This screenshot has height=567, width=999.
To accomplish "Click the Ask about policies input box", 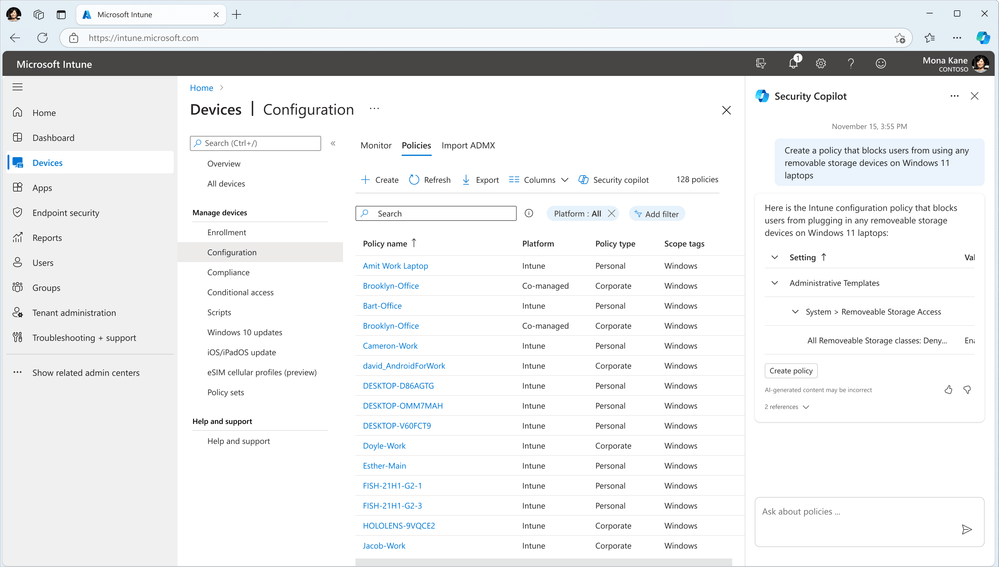I will (850, 512).
